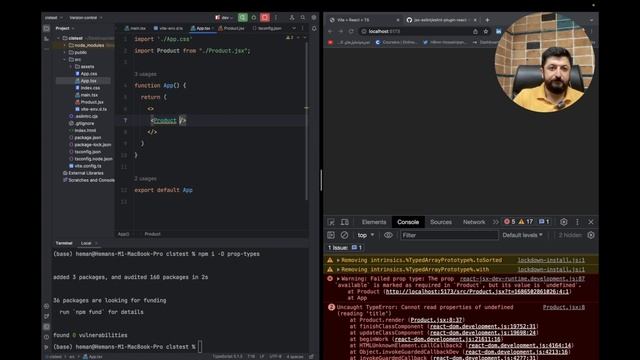Open the react-jsx-dev-runtime.development.js link
This screenshot has width=640, height=360.
(522, 279)
